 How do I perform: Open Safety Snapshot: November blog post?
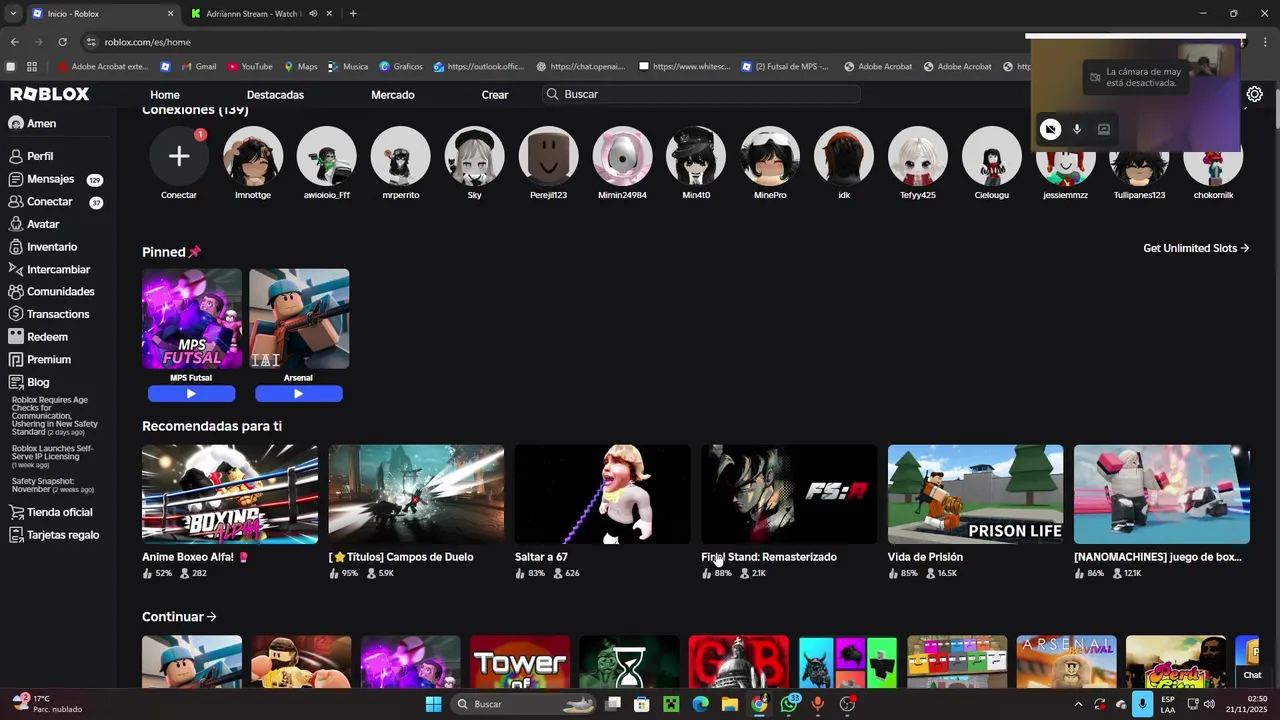(x=53, y=485)
